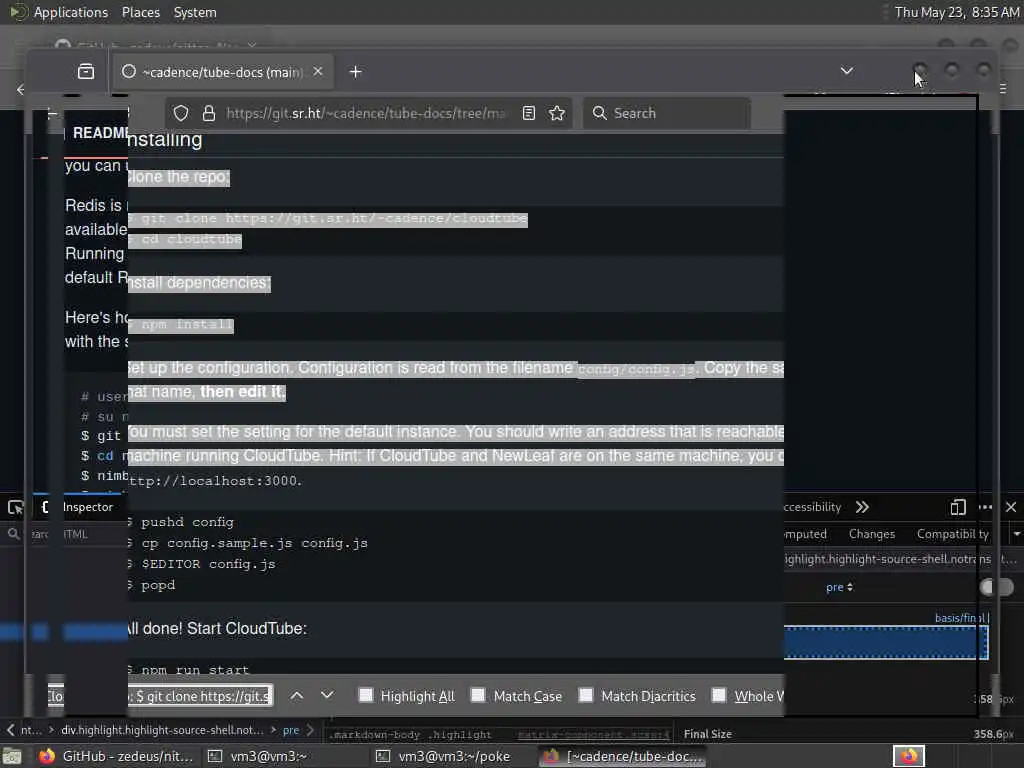Enable the Match Case checkbox
The image size is (1024, 768).
point(478,696)
